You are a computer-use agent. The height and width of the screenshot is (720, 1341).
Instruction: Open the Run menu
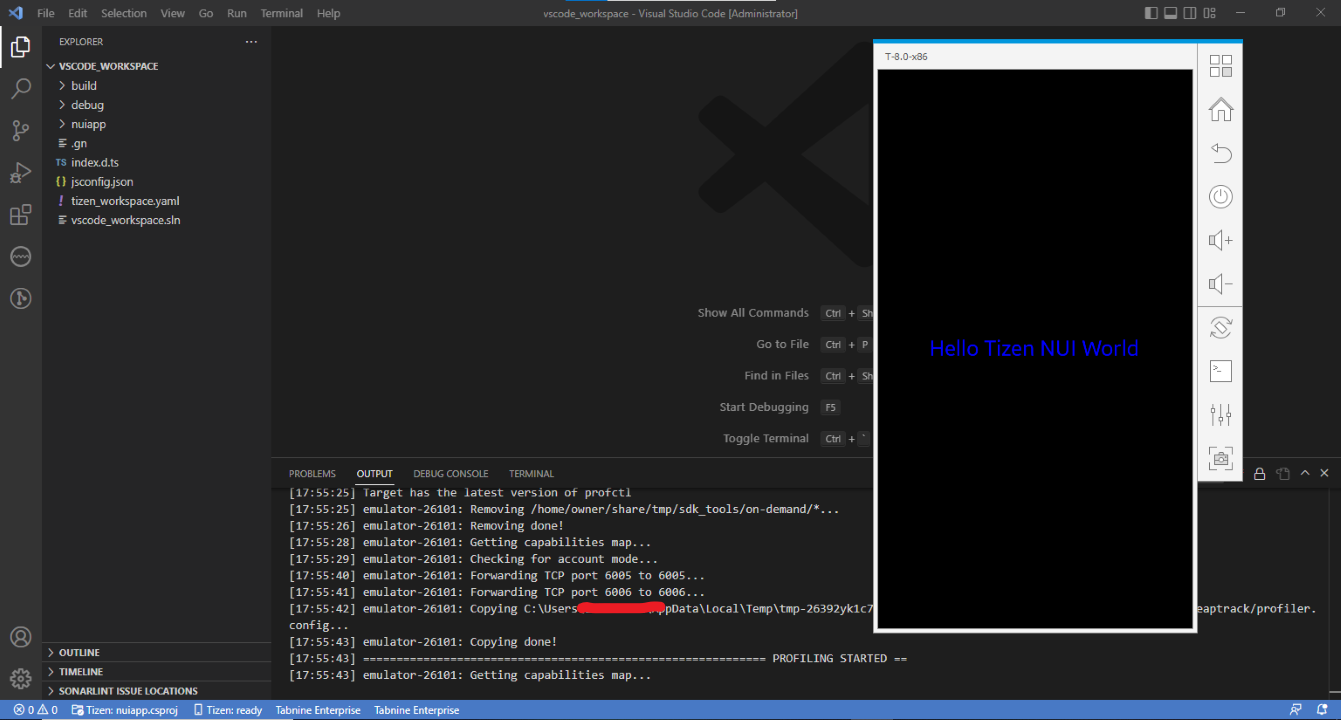coord(236,13)
